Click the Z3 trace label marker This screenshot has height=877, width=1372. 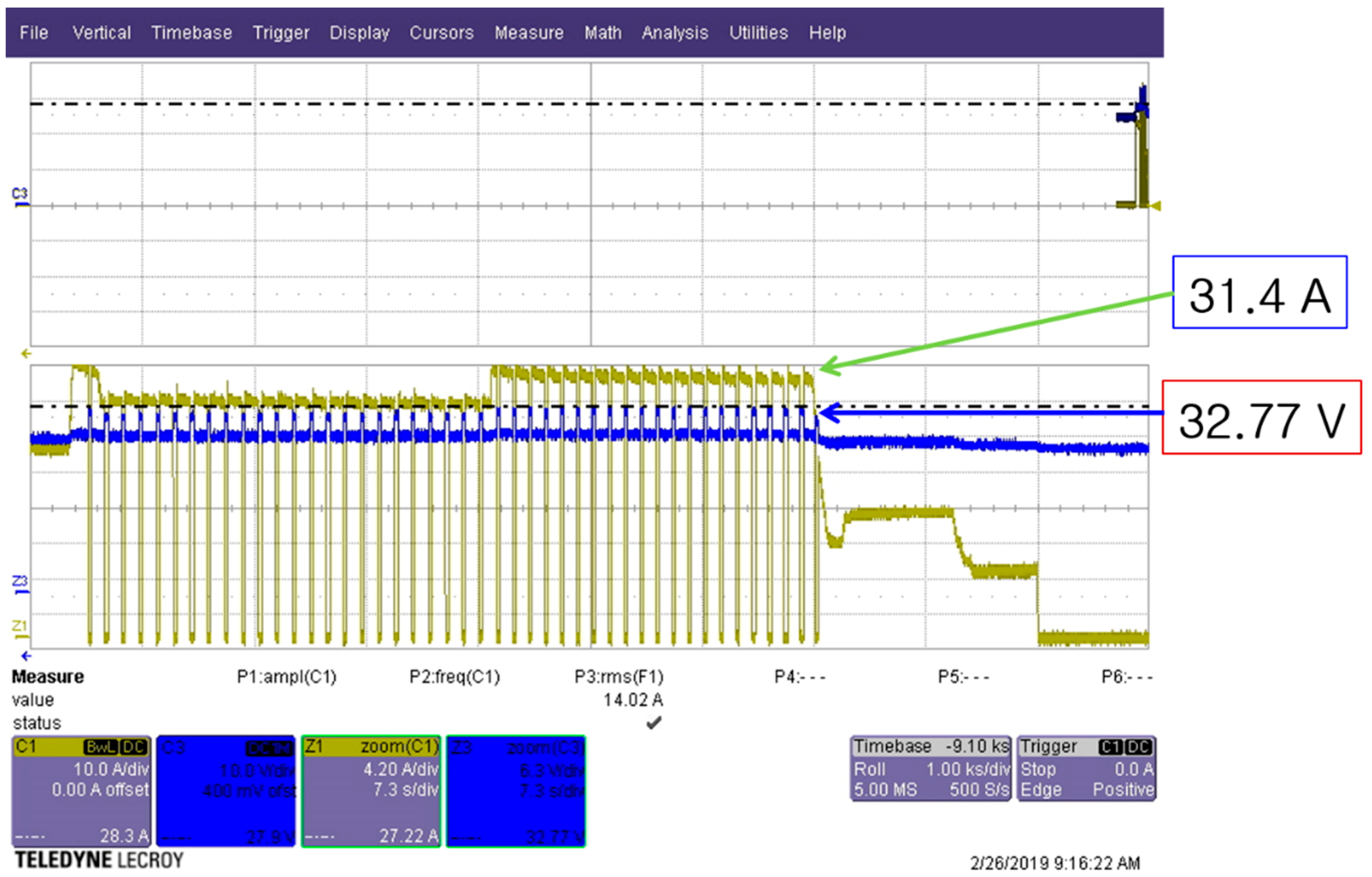click(x=20, y=584)
